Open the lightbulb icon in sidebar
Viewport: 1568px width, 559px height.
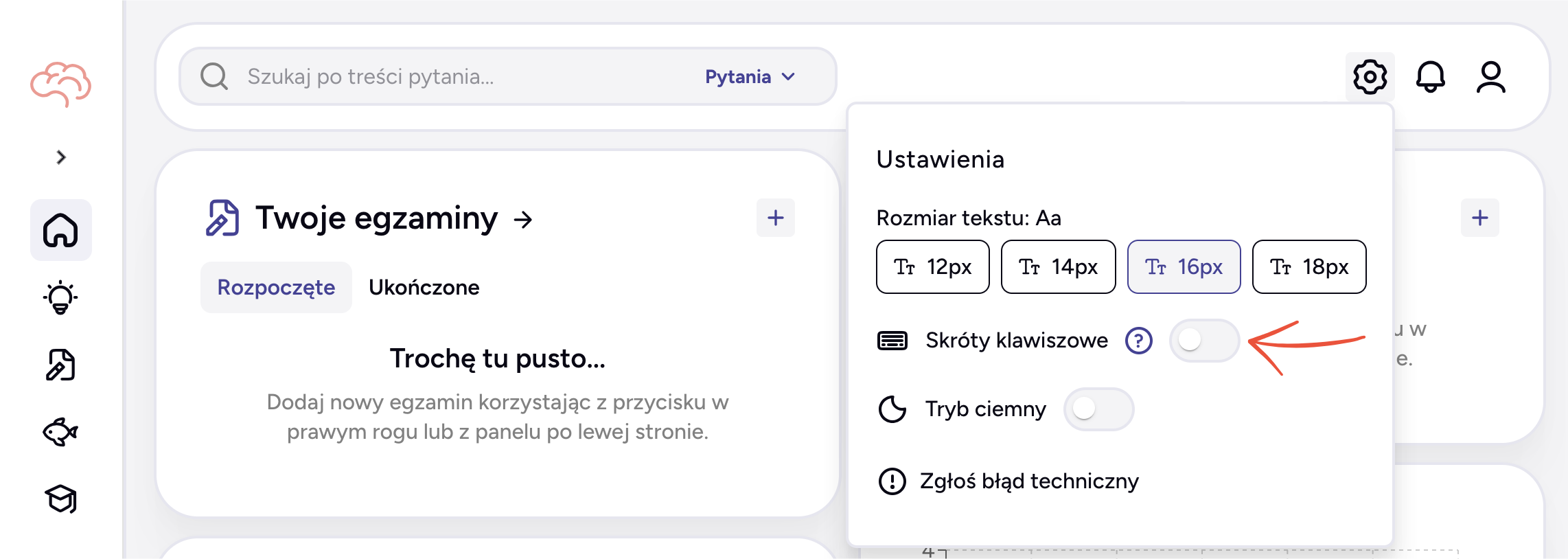pos(60,297)
